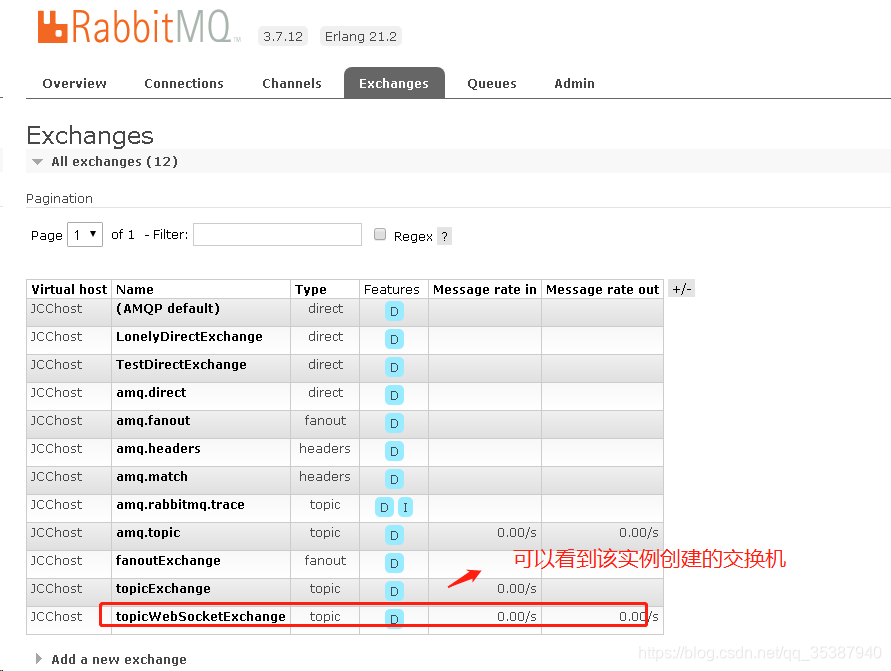Switch to the Queues tab
The image size is (891, 671).
pyautogui.click(x=491, y=83)
